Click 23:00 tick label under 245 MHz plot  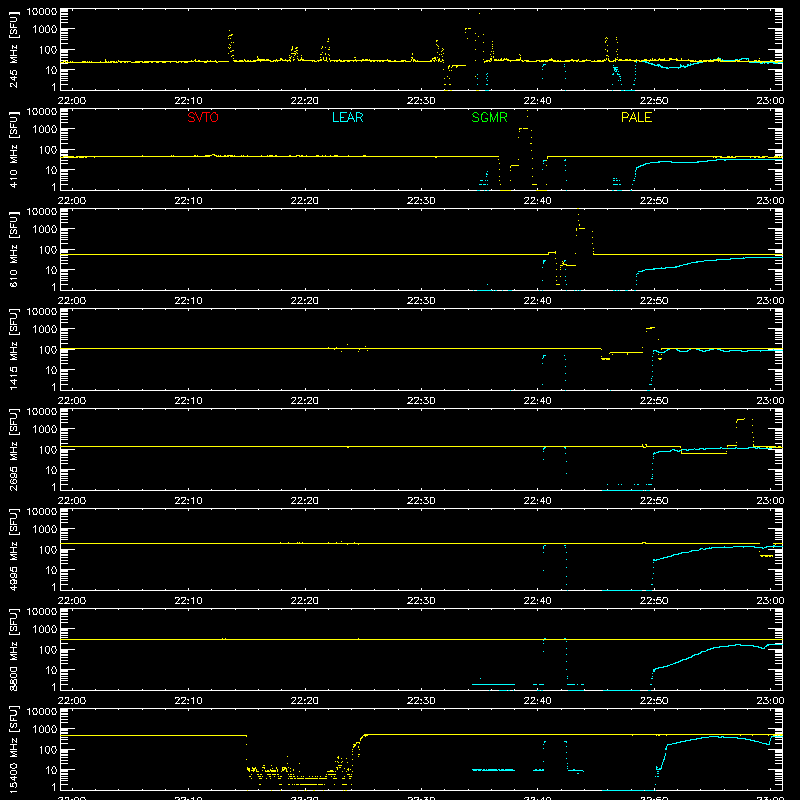[770, 101]
